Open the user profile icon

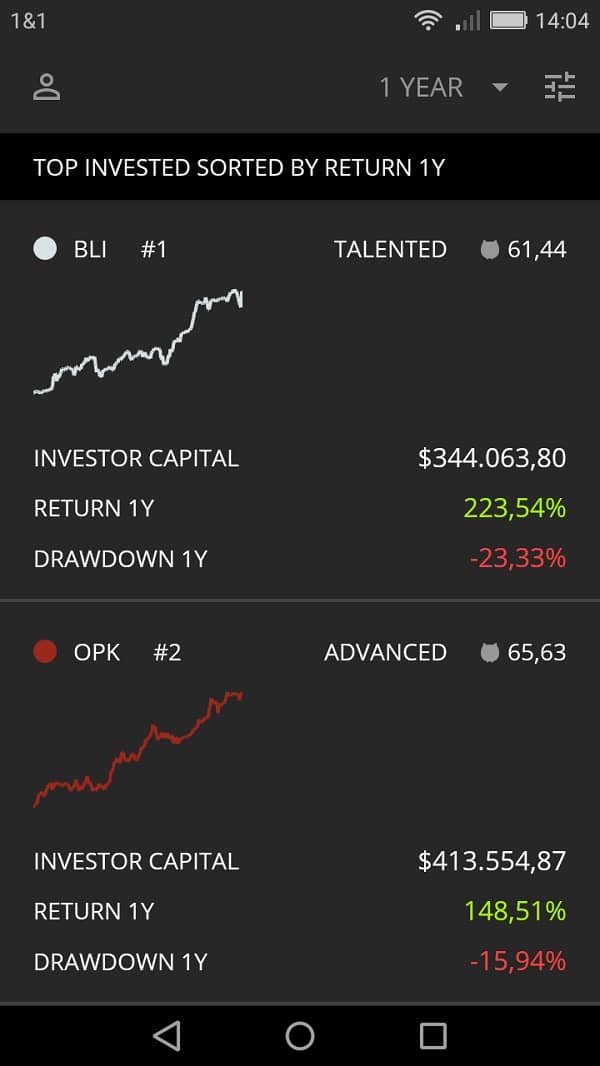tap(47, 87)
